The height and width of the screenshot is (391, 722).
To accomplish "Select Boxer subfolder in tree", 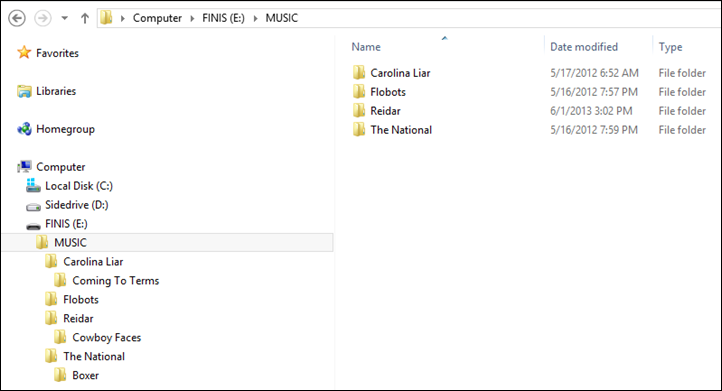I will (x=85, y=375).
